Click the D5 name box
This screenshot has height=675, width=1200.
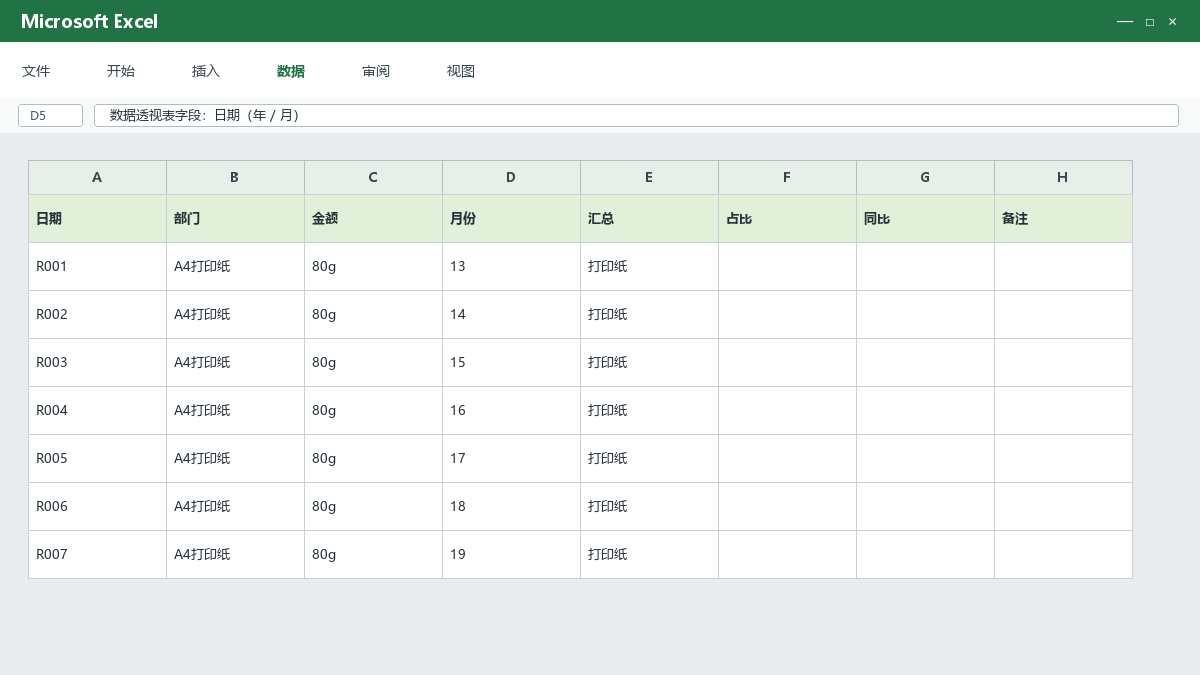tap(50, 115)
